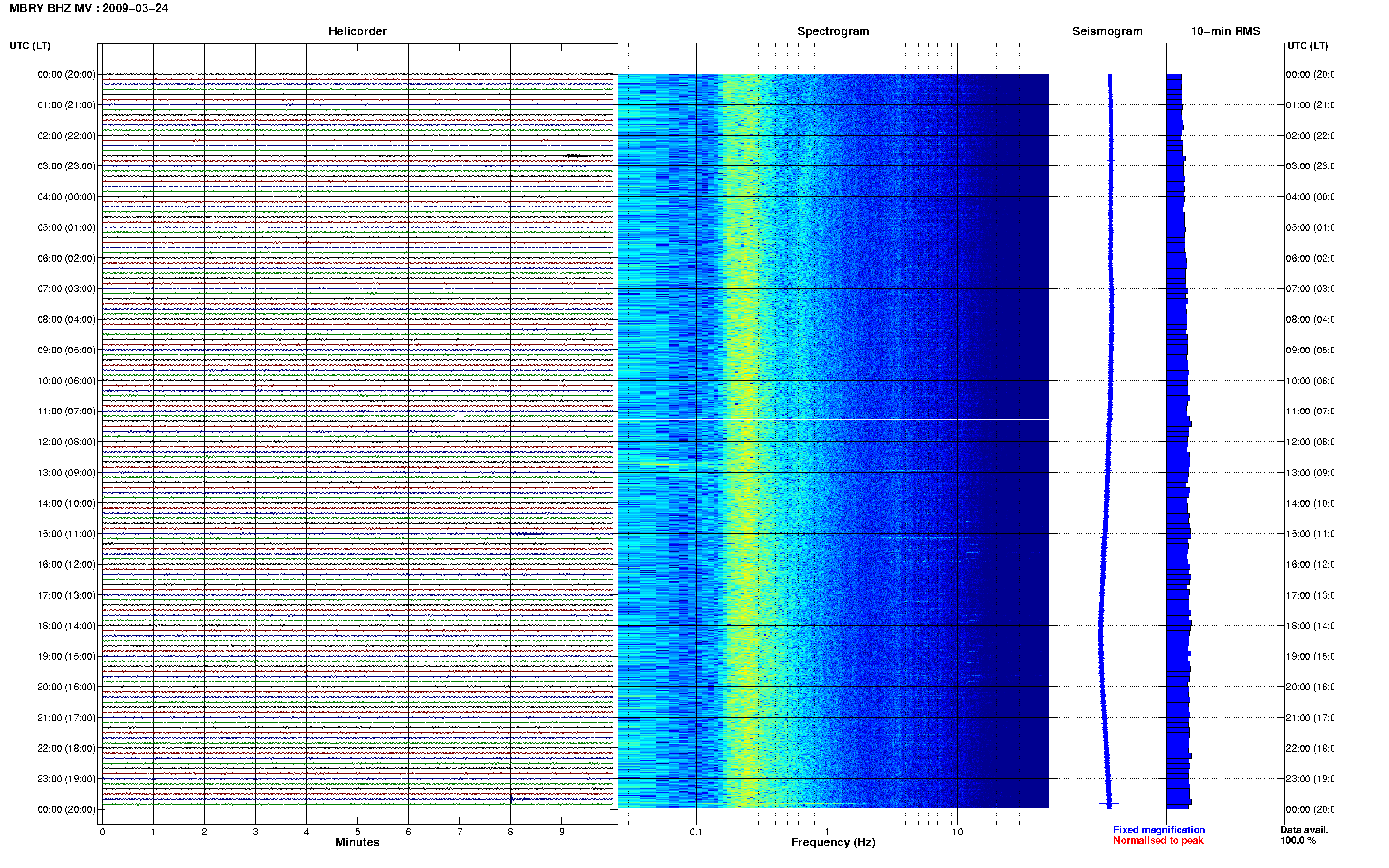Click minute tick label '9' under helicorder
This screenshot has height=868, width=1389.
tap(562, 832)
